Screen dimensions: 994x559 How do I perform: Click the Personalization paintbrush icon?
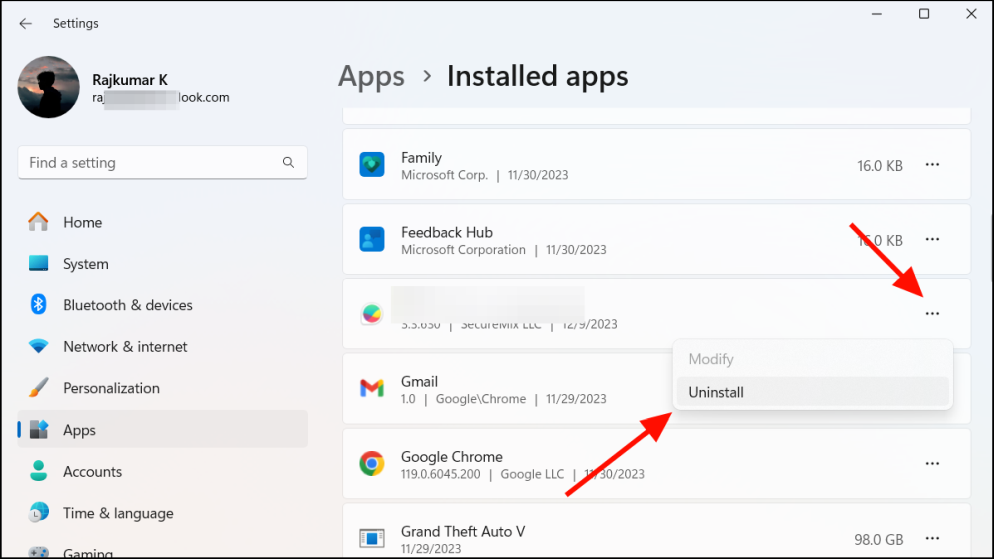click(x=39, y=388)
